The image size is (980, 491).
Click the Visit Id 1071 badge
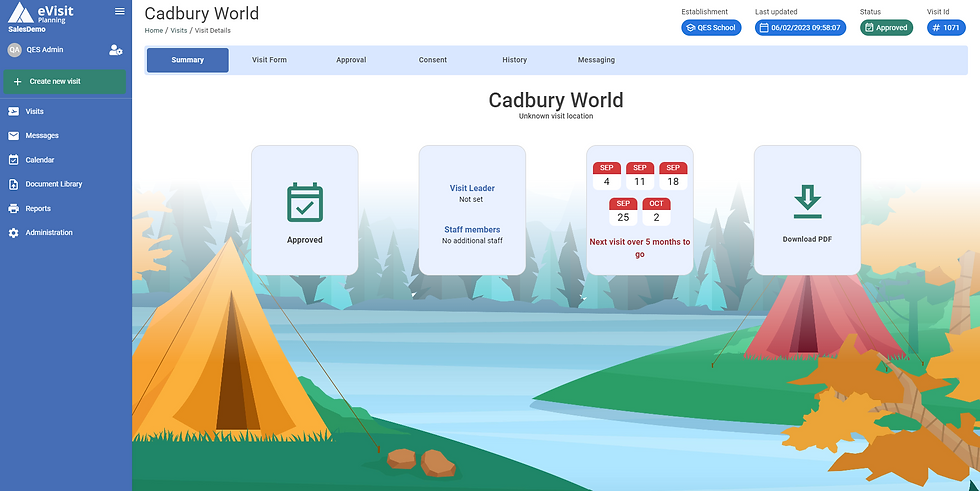pos(946,27)
